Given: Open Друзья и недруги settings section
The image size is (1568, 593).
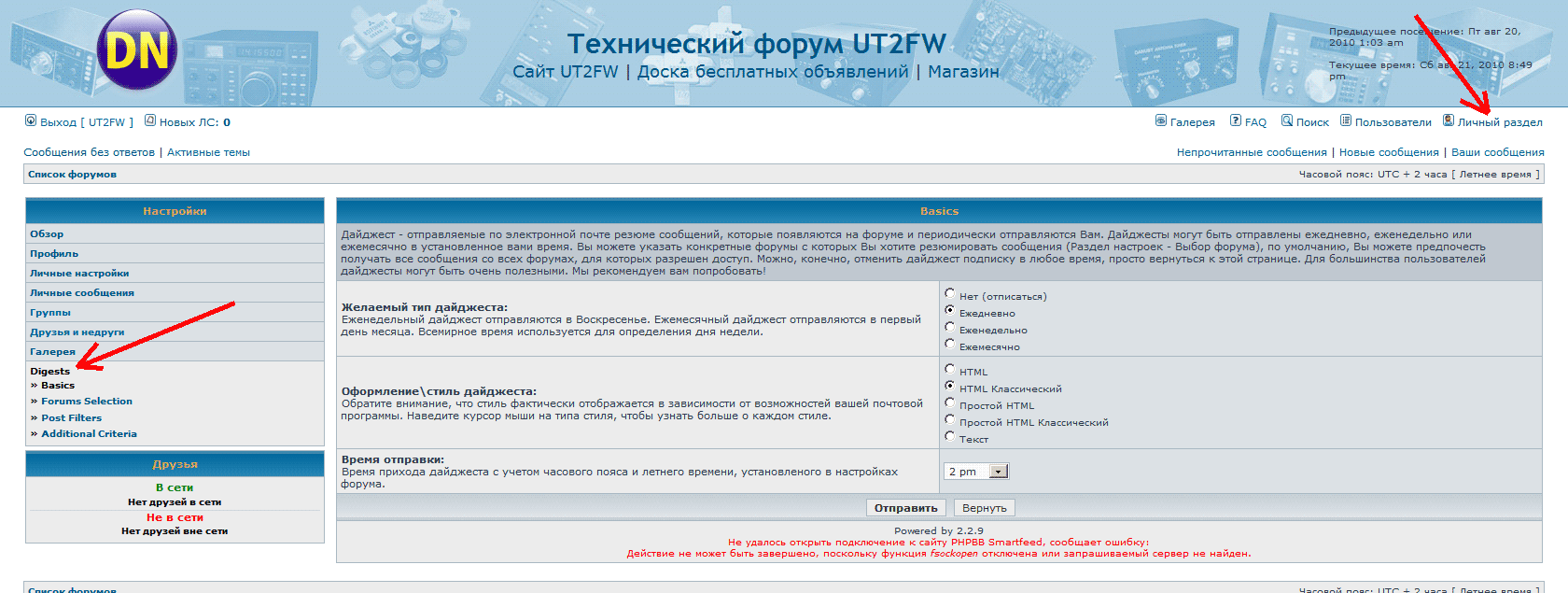Looking at the screenshot, I should tap(77, 332).
